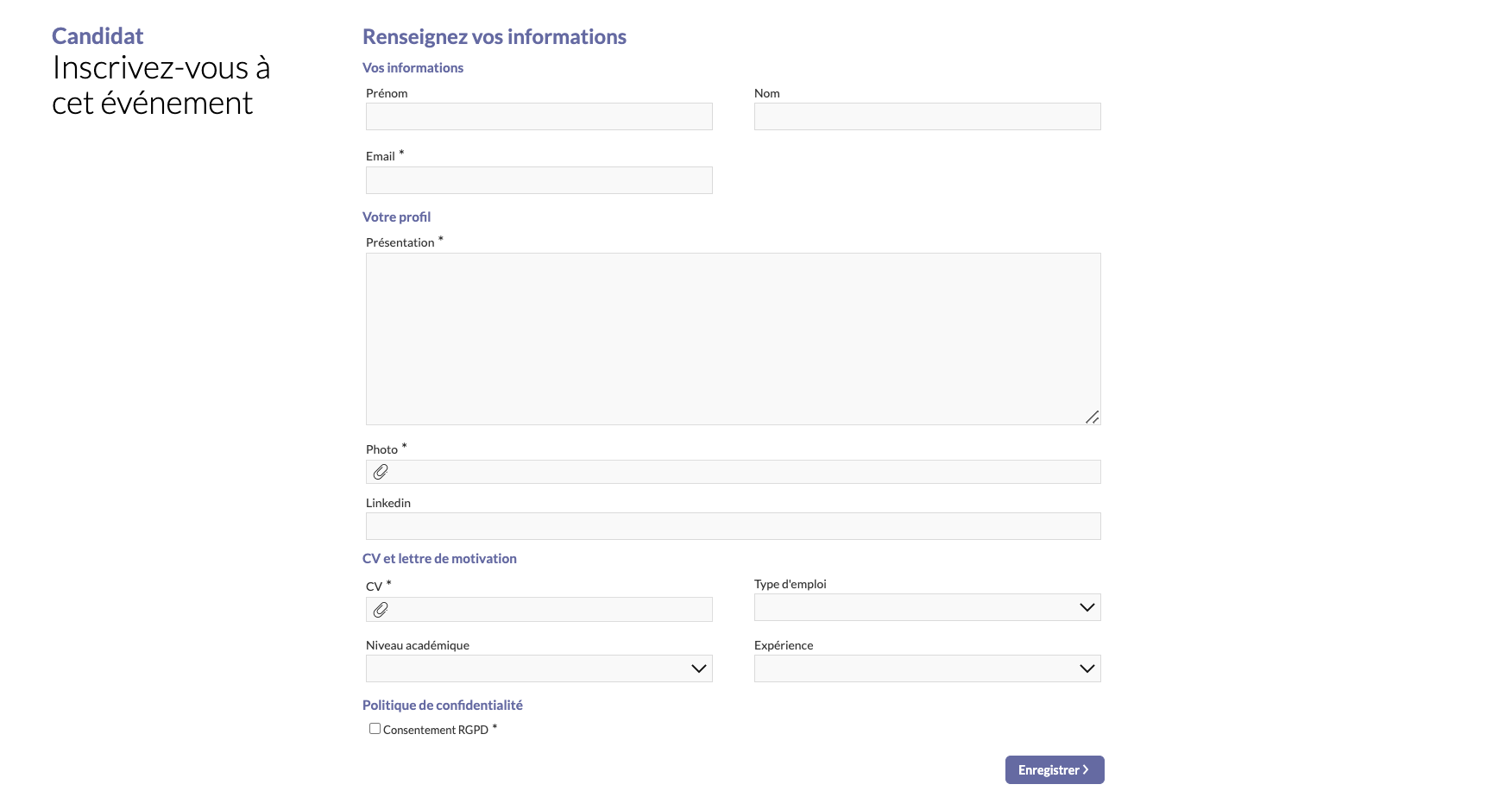Click the resize handle of Présentation textarea
This screenshot has height=797, width=1512.
coord(1092,417)
